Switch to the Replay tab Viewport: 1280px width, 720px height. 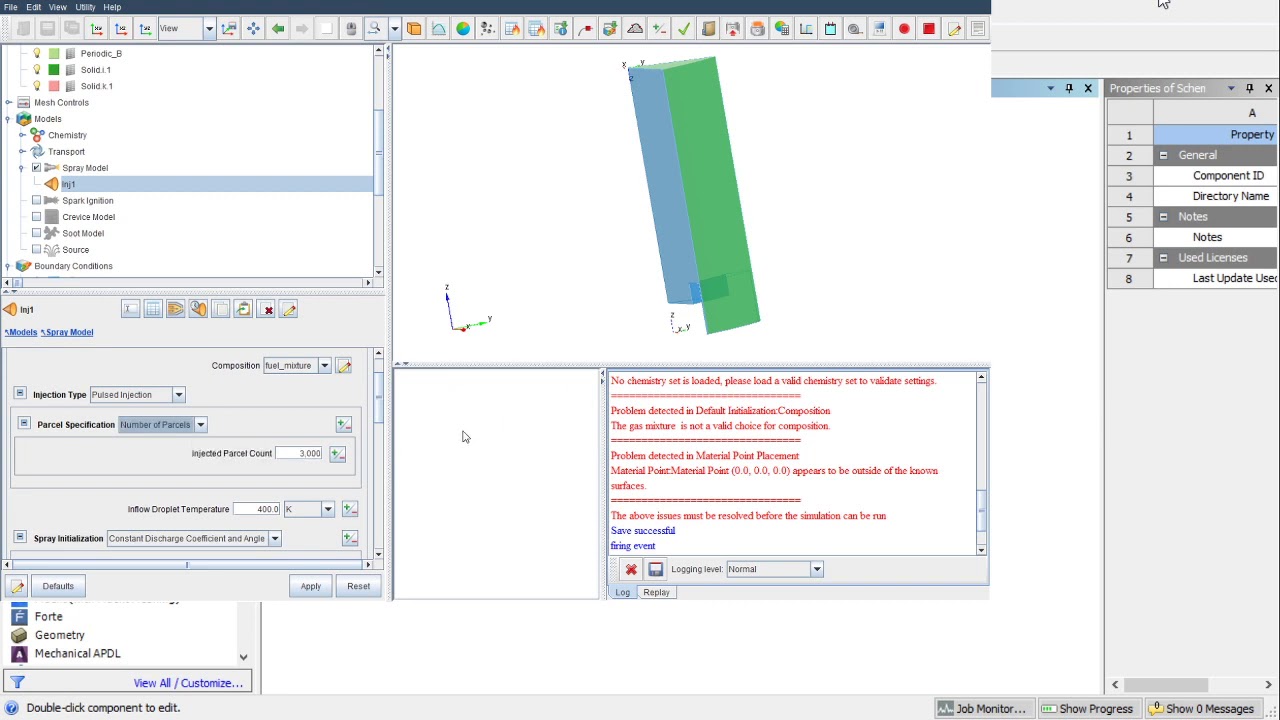click(x=656, y=593)
